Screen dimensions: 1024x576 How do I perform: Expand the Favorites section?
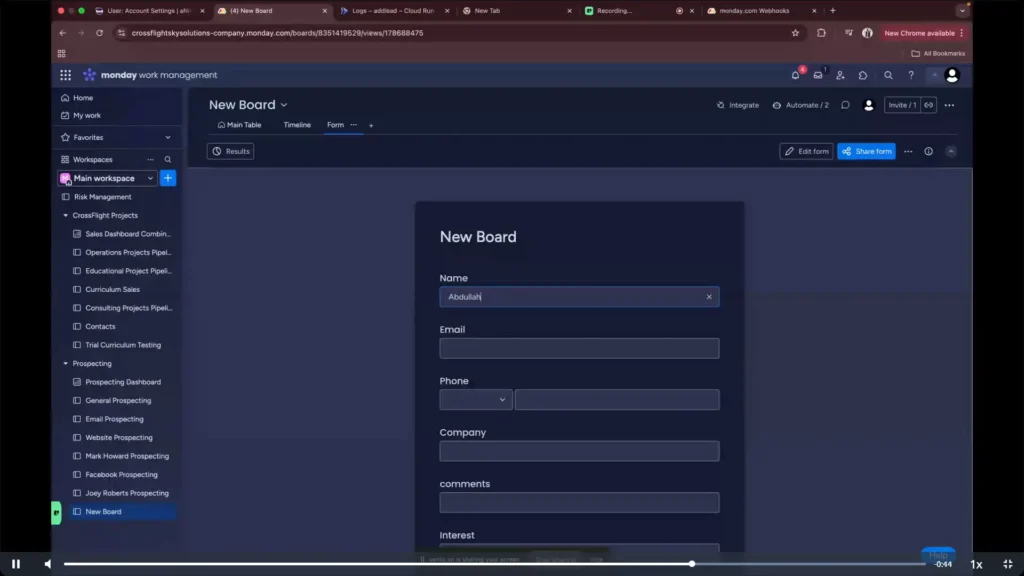pos(167,137)
